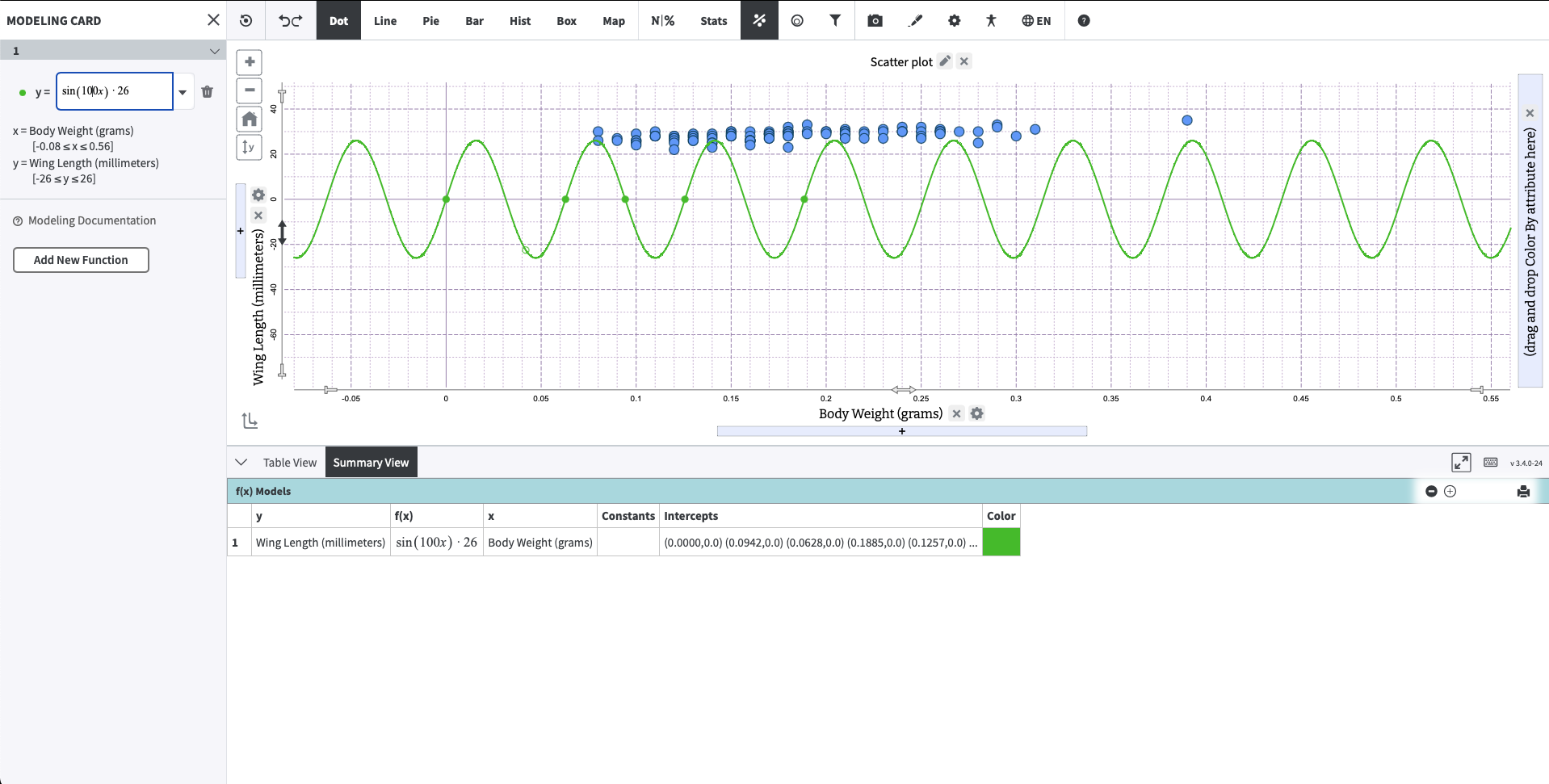1549x784 pixels.
Task: Open the toolbar settings gear
Action: (x=955, y=20)
